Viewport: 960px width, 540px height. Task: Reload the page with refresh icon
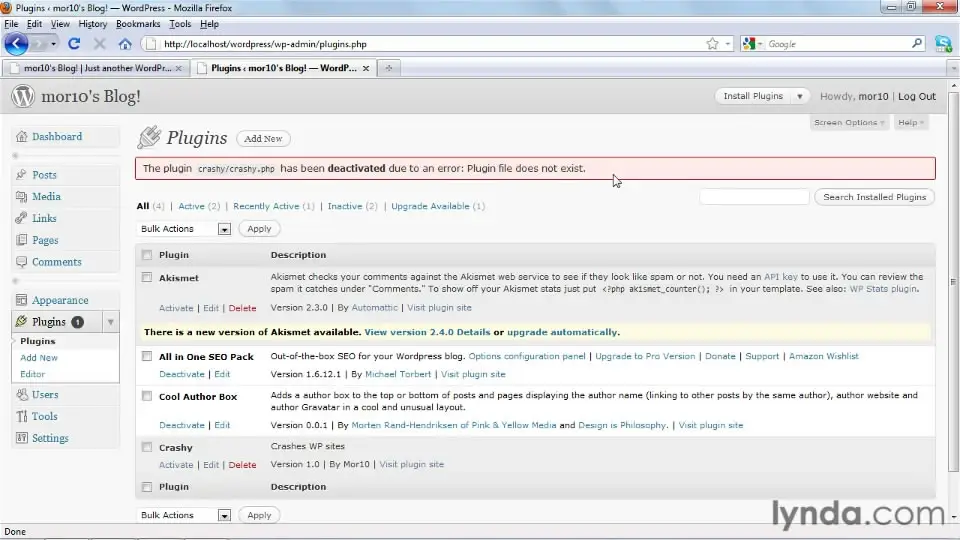74,43
